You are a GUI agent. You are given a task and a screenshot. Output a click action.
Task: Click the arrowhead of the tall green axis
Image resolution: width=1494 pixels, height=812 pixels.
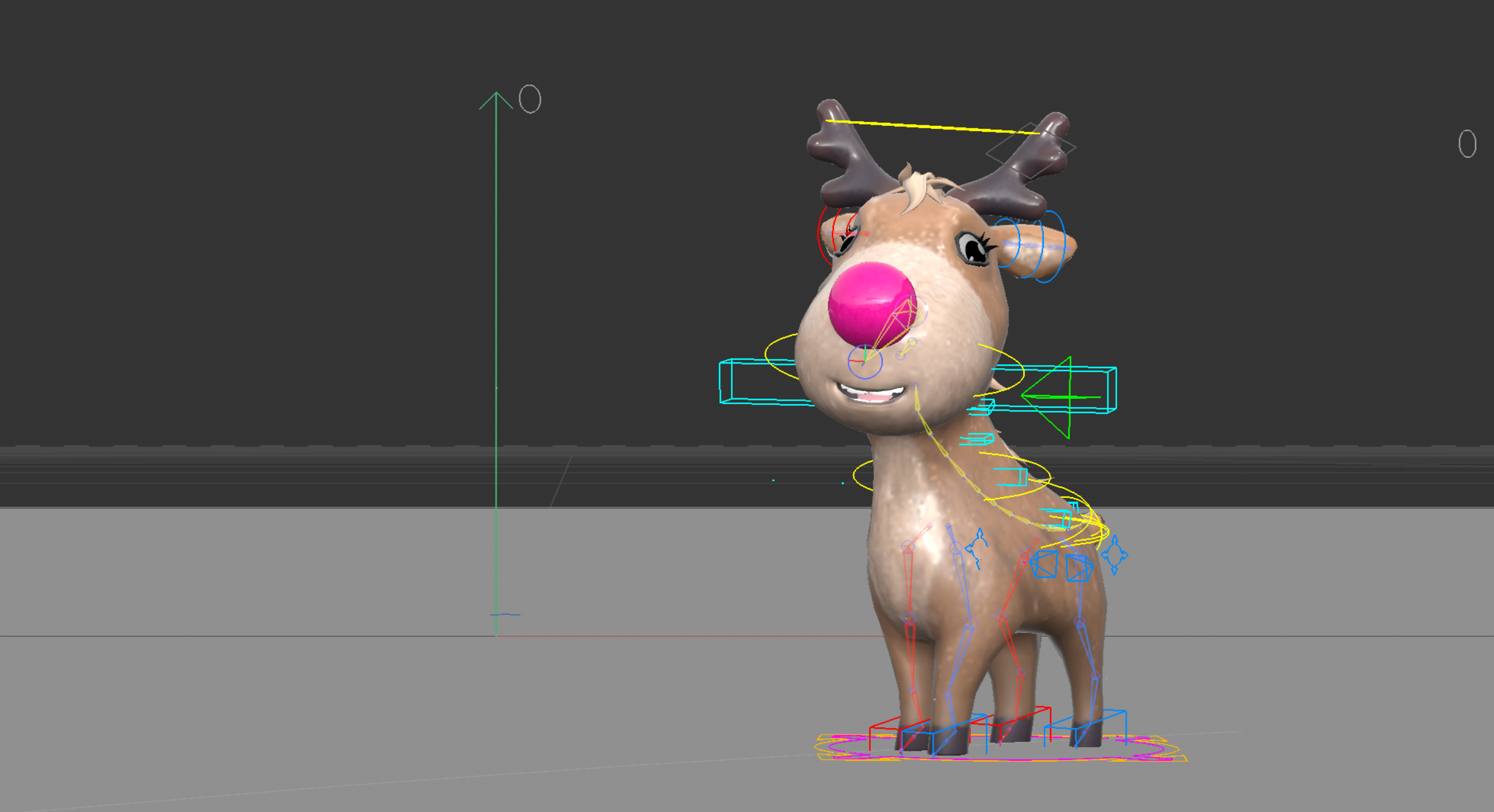pos(496,98)
